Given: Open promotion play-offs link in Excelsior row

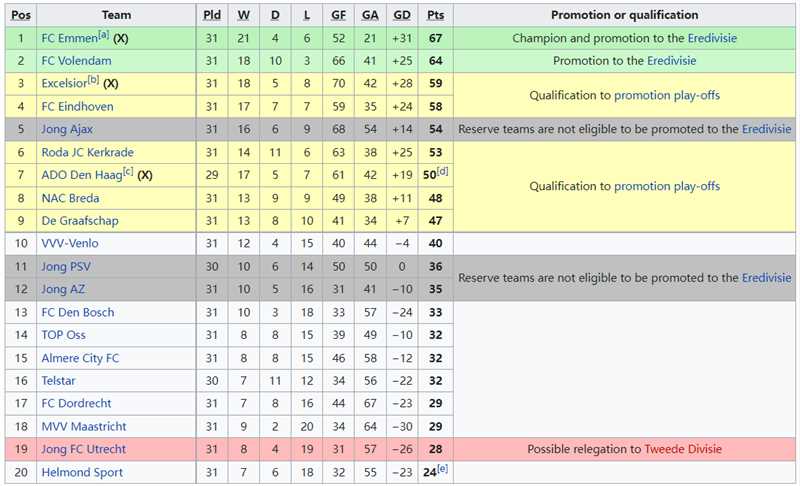Looking at the screenshot, I should 667,96.
